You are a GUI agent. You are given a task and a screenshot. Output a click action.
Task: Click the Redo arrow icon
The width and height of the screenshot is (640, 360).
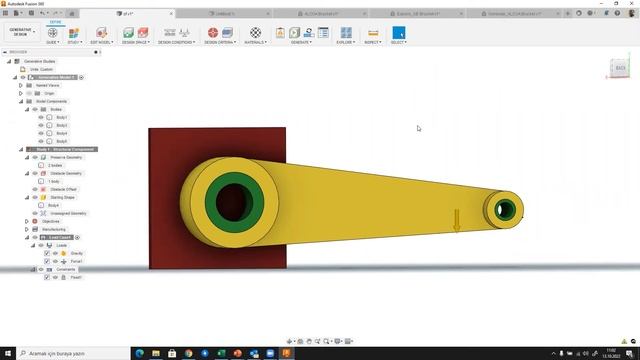[56, 13]
